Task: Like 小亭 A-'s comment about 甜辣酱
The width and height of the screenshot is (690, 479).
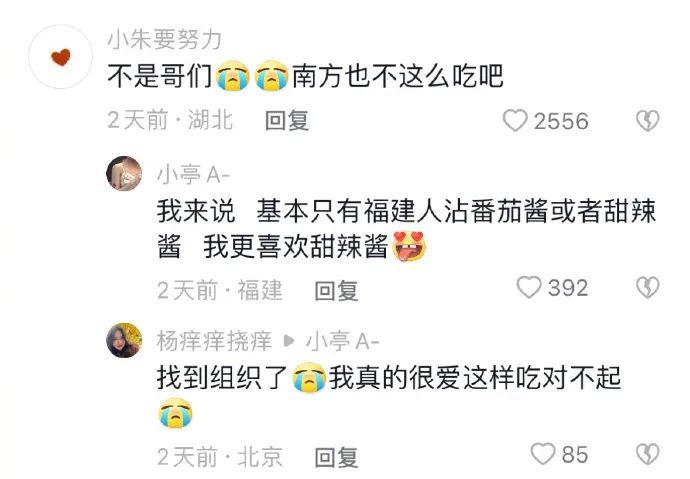Action: click(x=529, y=288)
